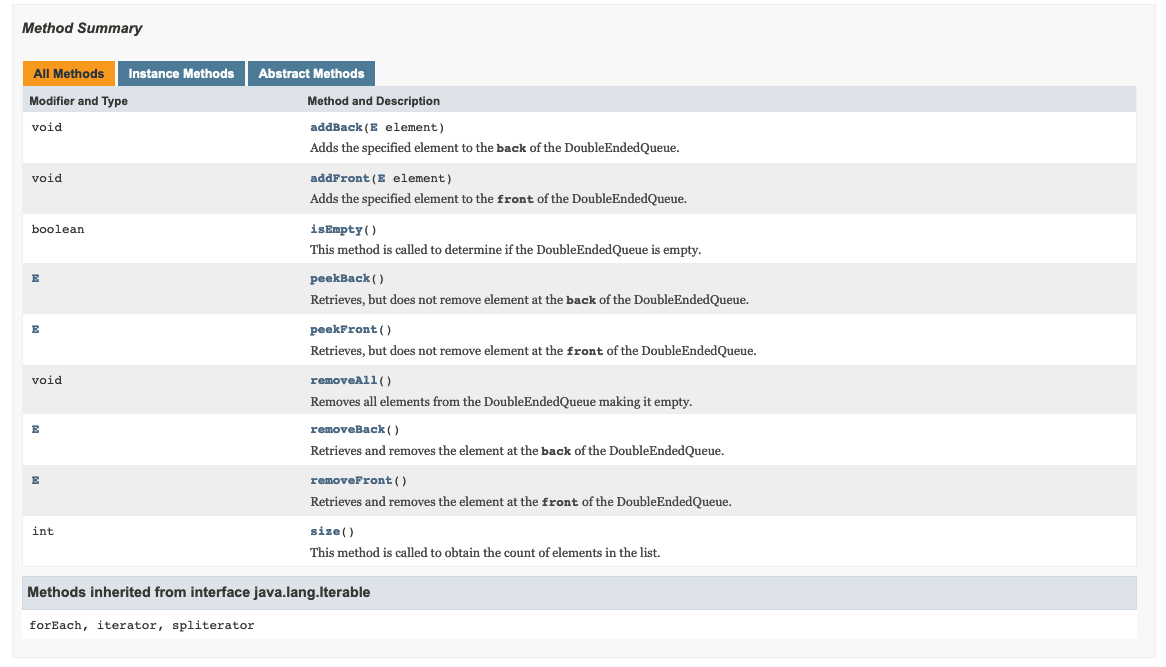1166x667 pixels.
Task: Select the All Methods tab
Action: coord(68,73)
